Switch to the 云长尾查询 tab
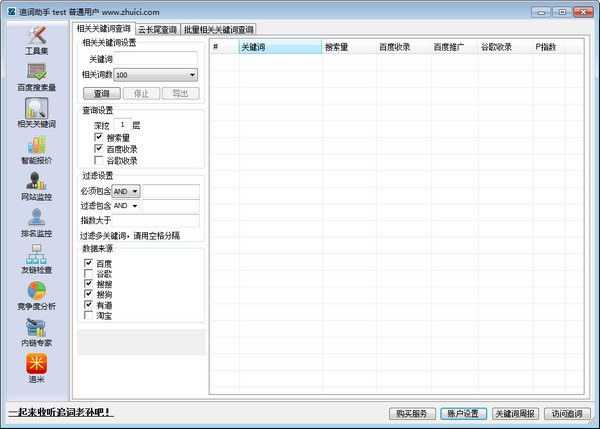This screenshot has width=600, height=429. coord(157,29)
